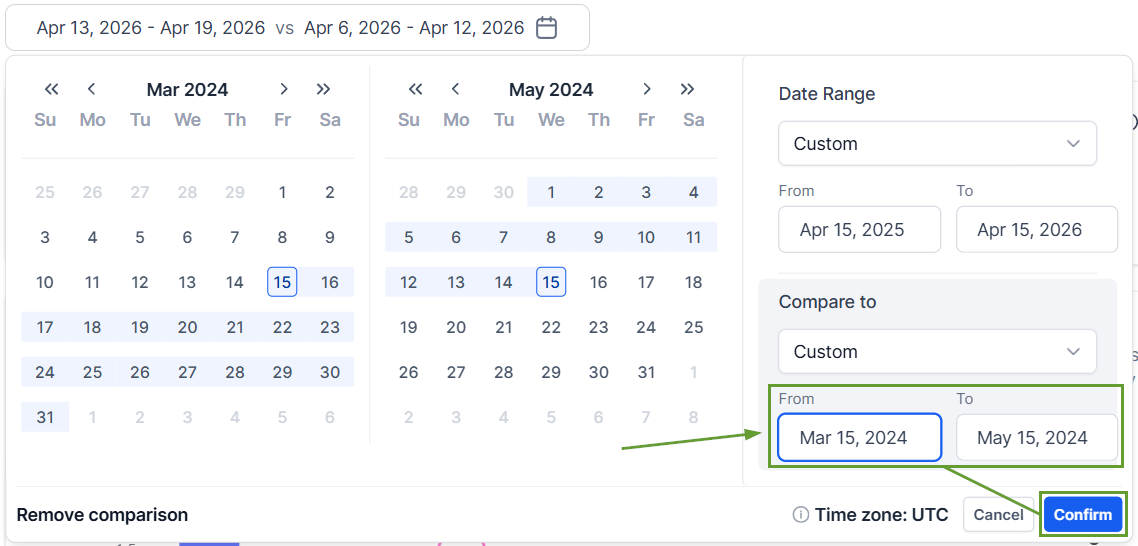Click the time zone info icon

800,515
